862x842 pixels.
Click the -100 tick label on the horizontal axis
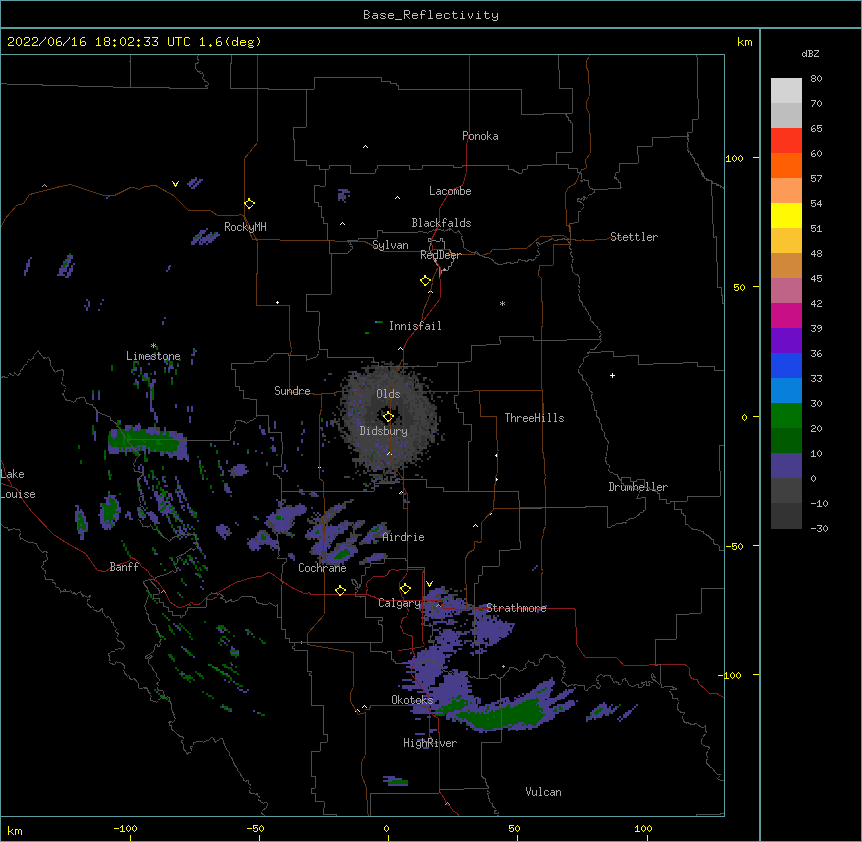tap(125, 828)
